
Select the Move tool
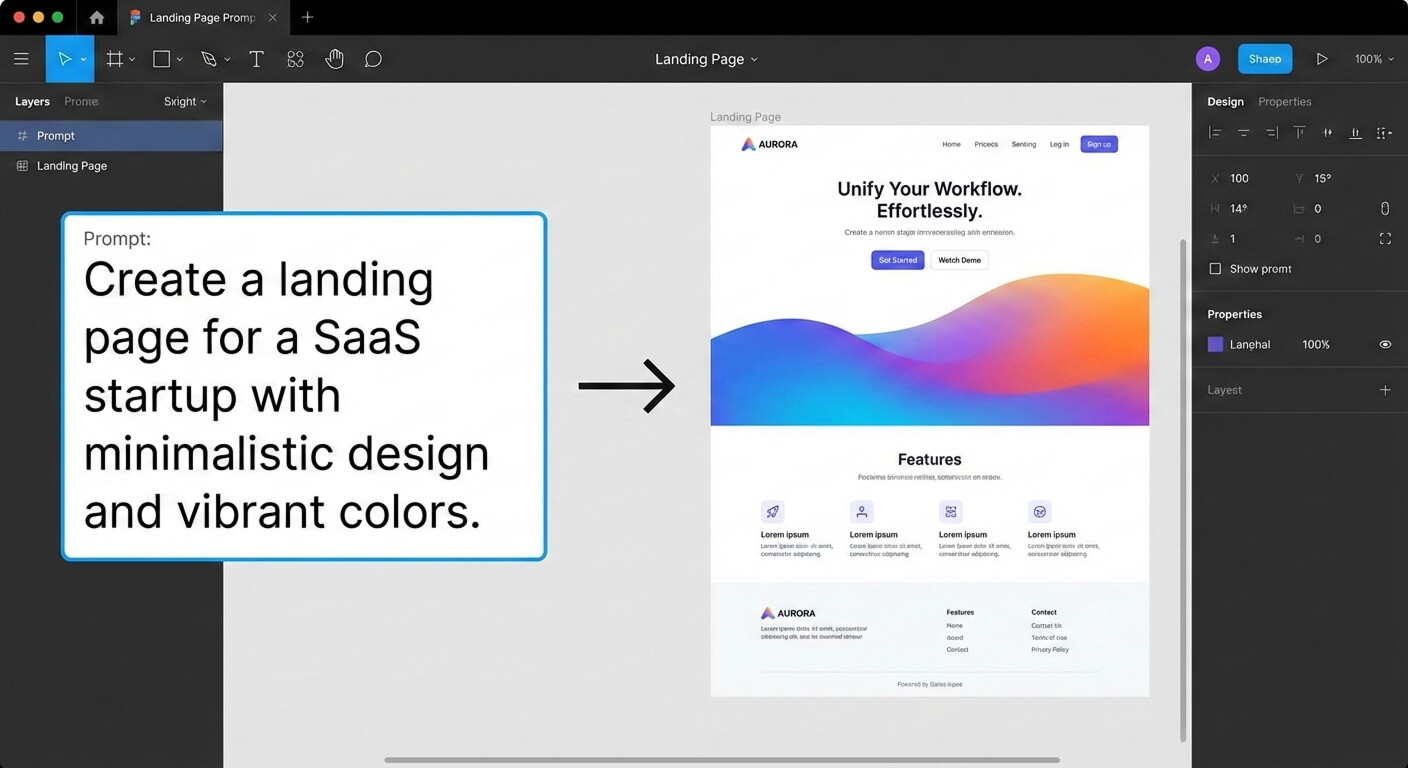[62, 58]
